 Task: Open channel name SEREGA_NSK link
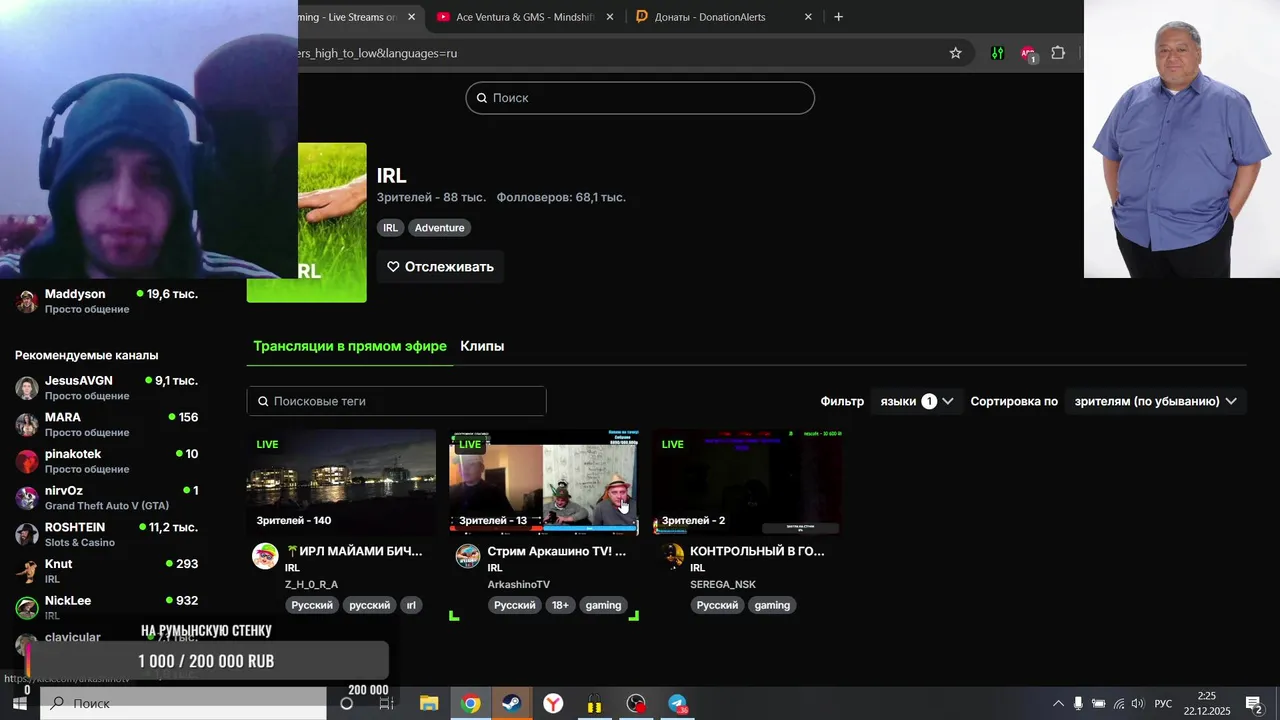click(x=723, y=585)
